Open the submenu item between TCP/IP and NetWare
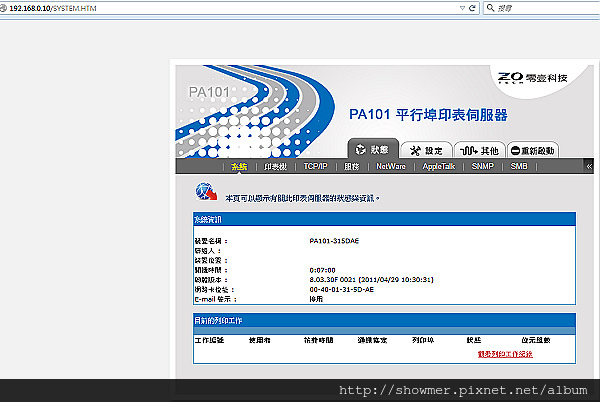 click(x=352, y=166)
